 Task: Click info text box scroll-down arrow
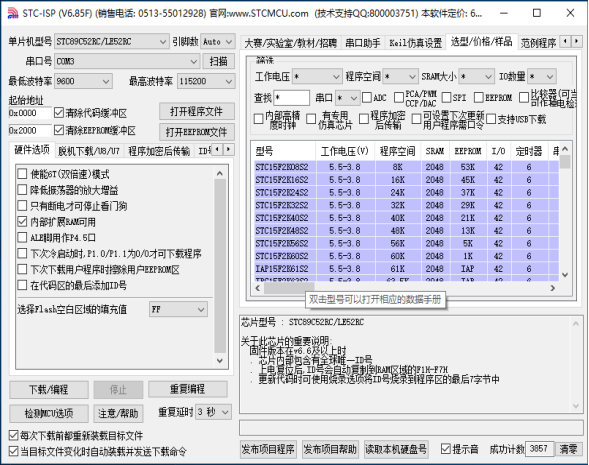pyautogui.click(x=576, y=406)
